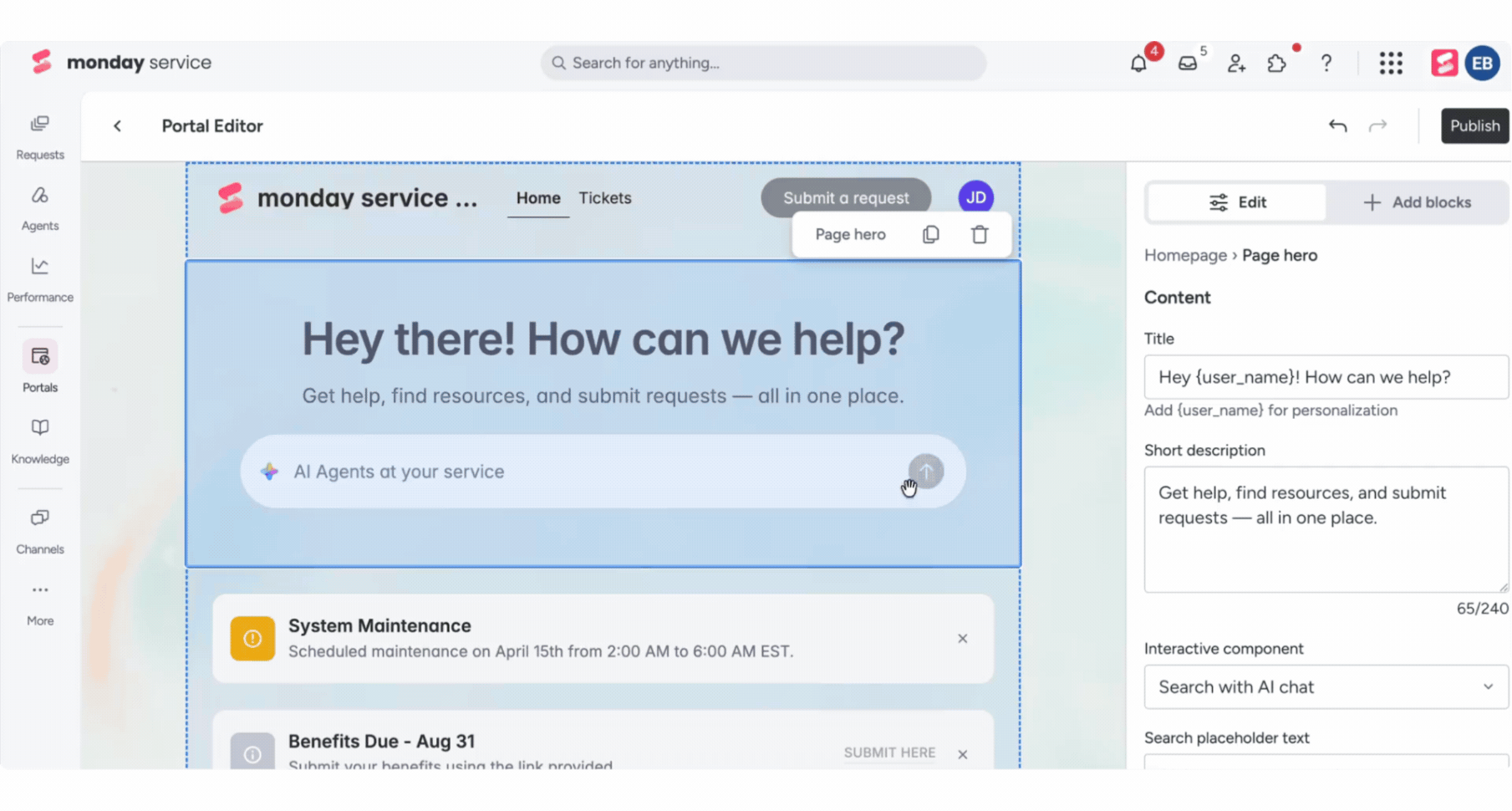
Task: Open the Interactive component dropdown
Action: pyautogui.click(x=1326, y=687)
